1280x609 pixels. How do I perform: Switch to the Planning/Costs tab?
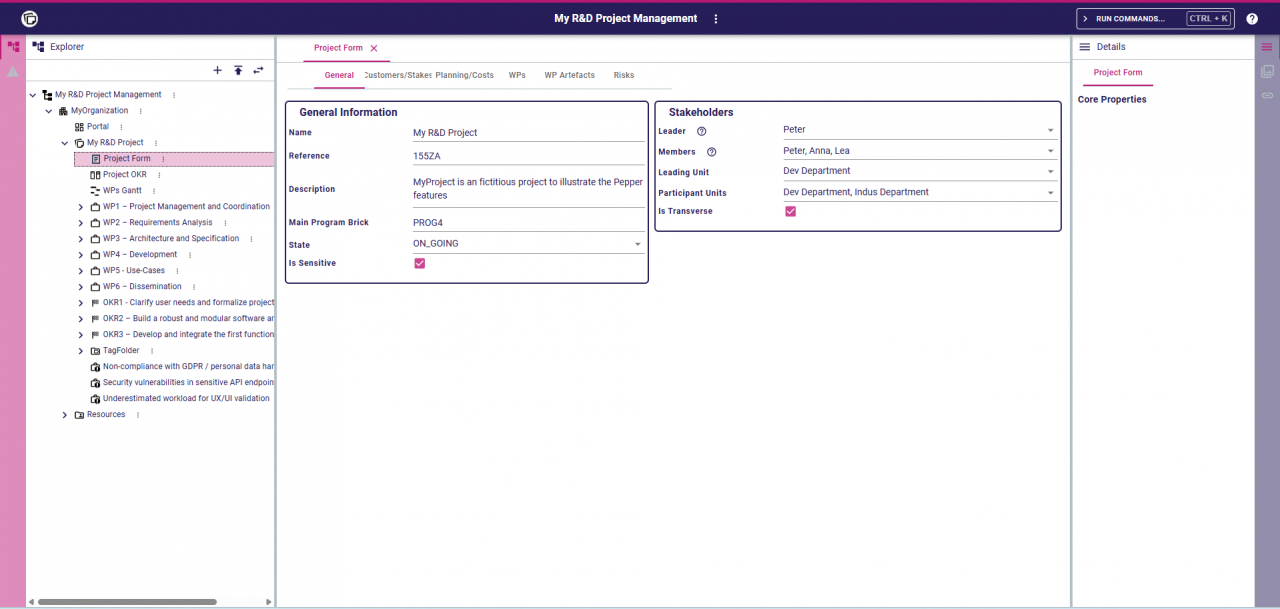pos(464,75)
